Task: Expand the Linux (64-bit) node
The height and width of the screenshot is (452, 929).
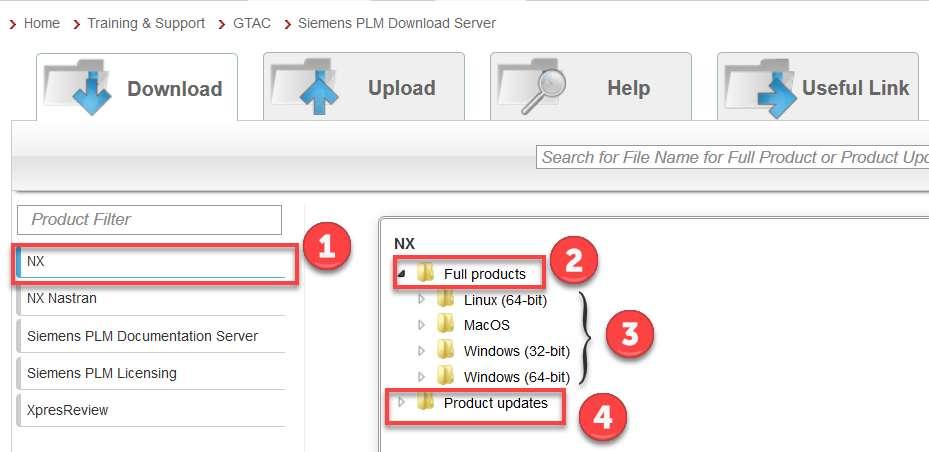Action: (422, 300)
